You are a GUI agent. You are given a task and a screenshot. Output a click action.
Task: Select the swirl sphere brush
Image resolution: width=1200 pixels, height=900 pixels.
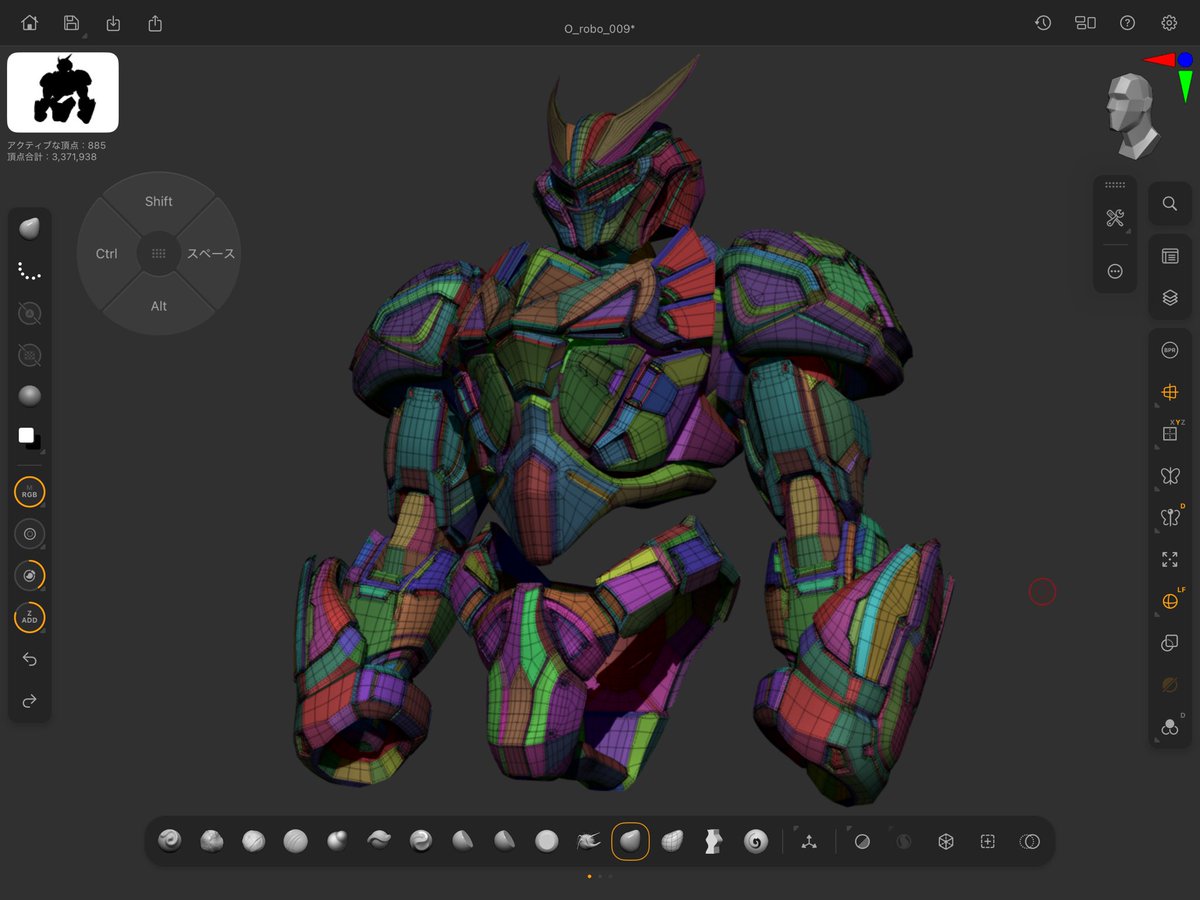coord(421,841)
